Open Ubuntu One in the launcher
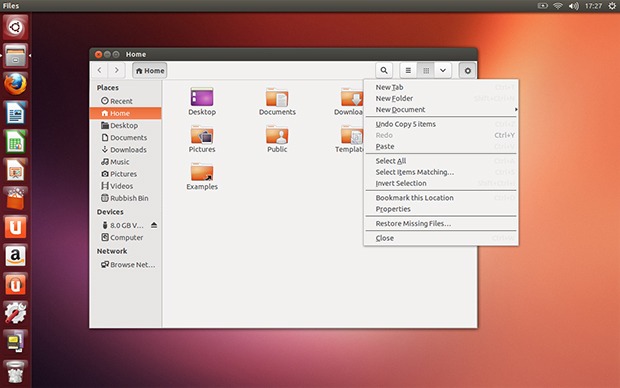Screen dimensions: 620x388 click(x=15, y=227)
